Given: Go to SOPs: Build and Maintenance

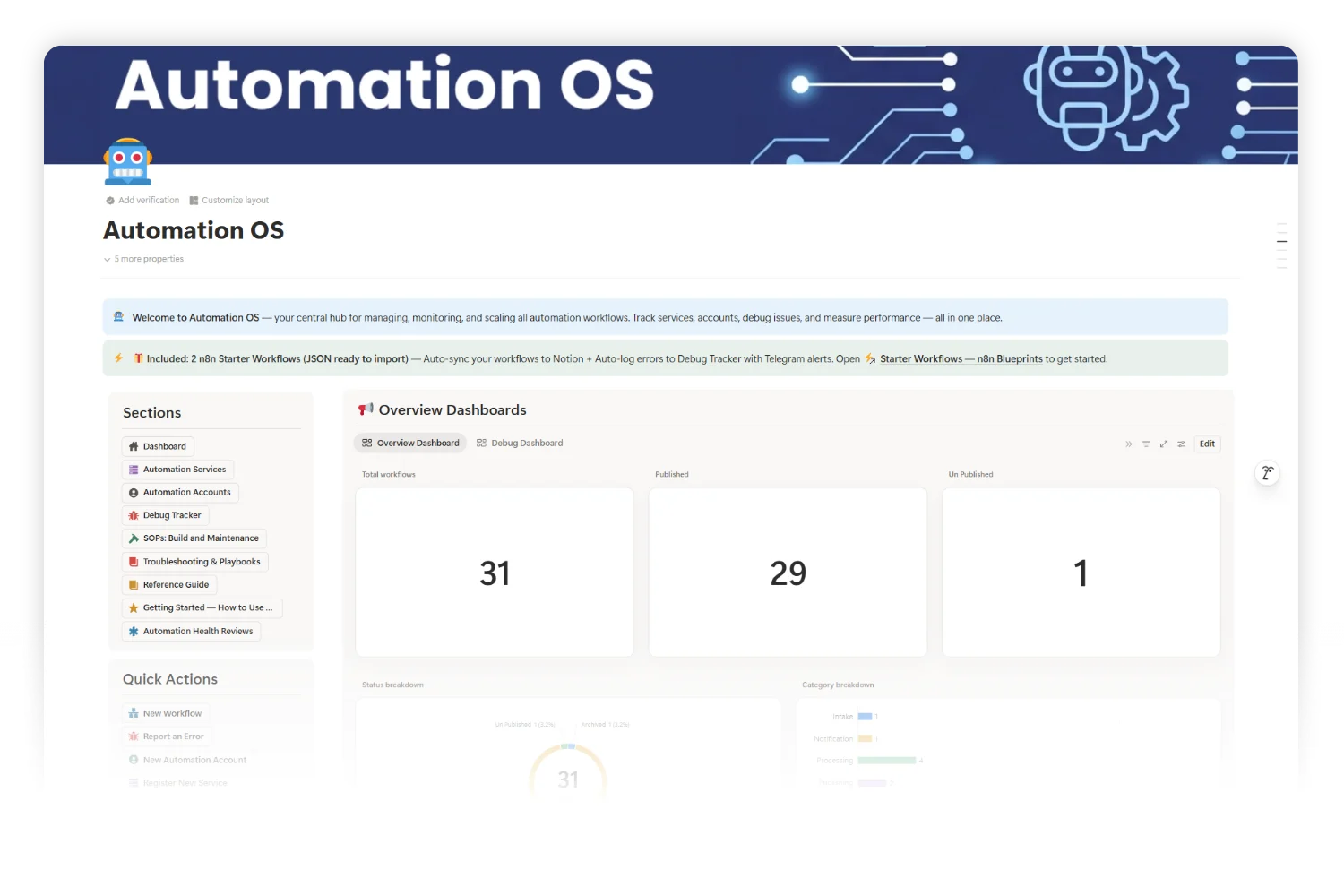Looking at the screenshot, I should pyautogui.click(x=194, y=538).
